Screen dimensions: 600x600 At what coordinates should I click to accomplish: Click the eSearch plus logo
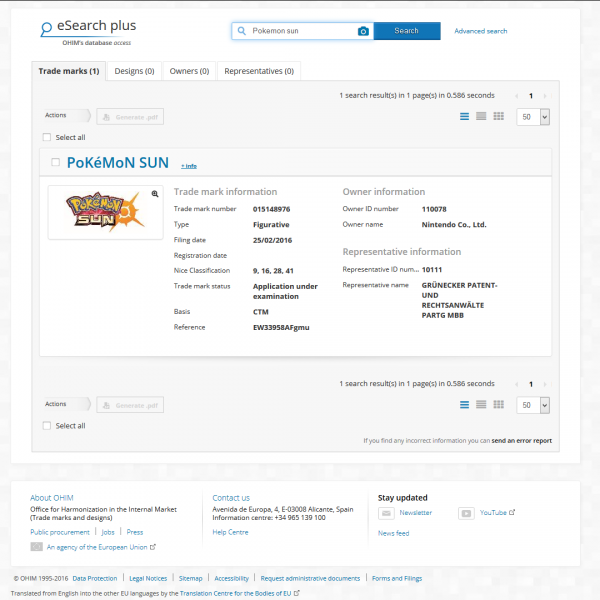click(88, 30)
